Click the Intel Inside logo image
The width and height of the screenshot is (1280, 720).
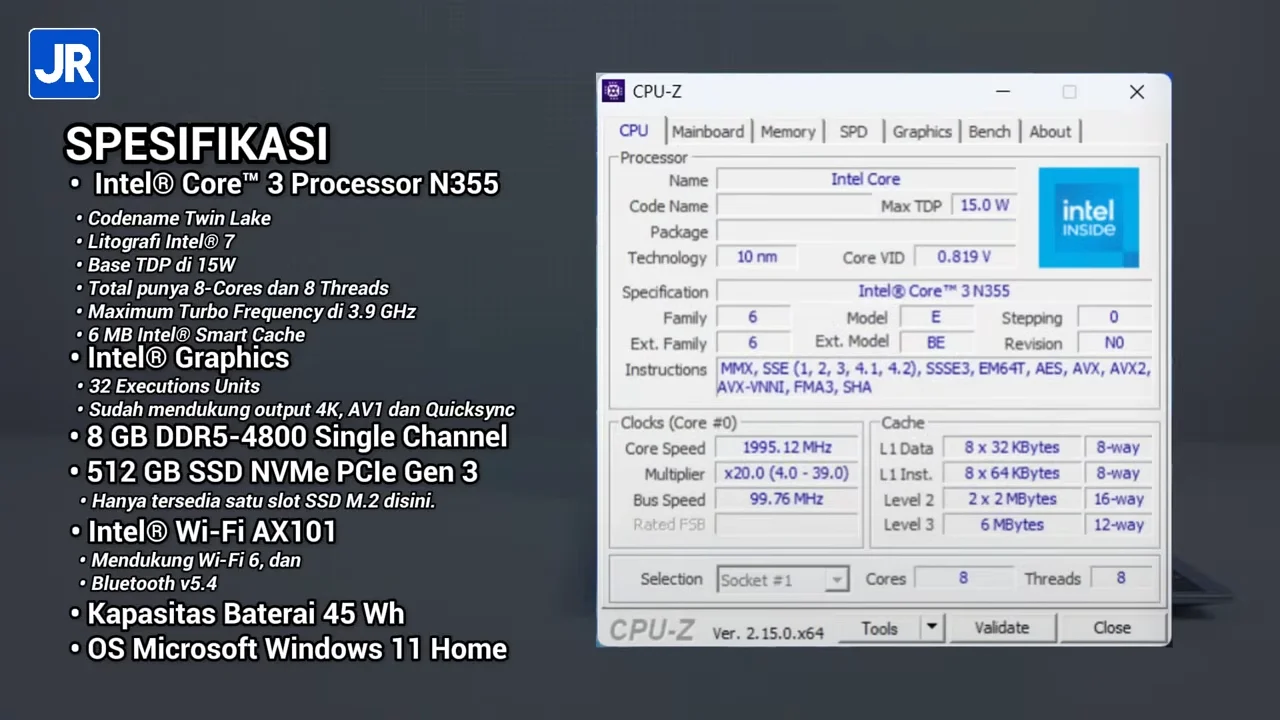pos(1088,217)
